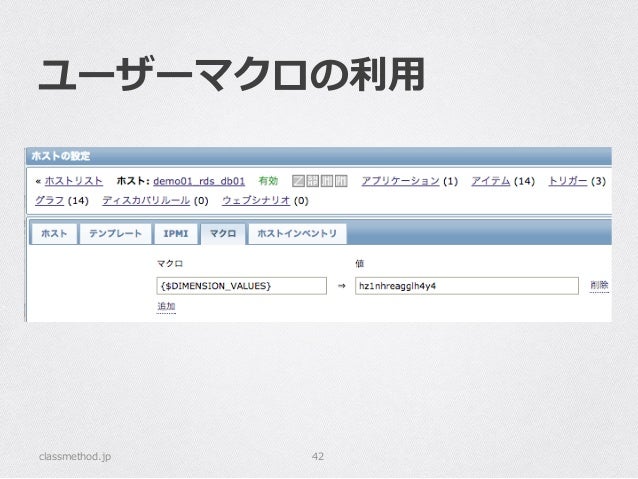Viewport: 638px width, 479px height.
Task: Switch to the ホストインベントリ tab
Action: [297, 234]
